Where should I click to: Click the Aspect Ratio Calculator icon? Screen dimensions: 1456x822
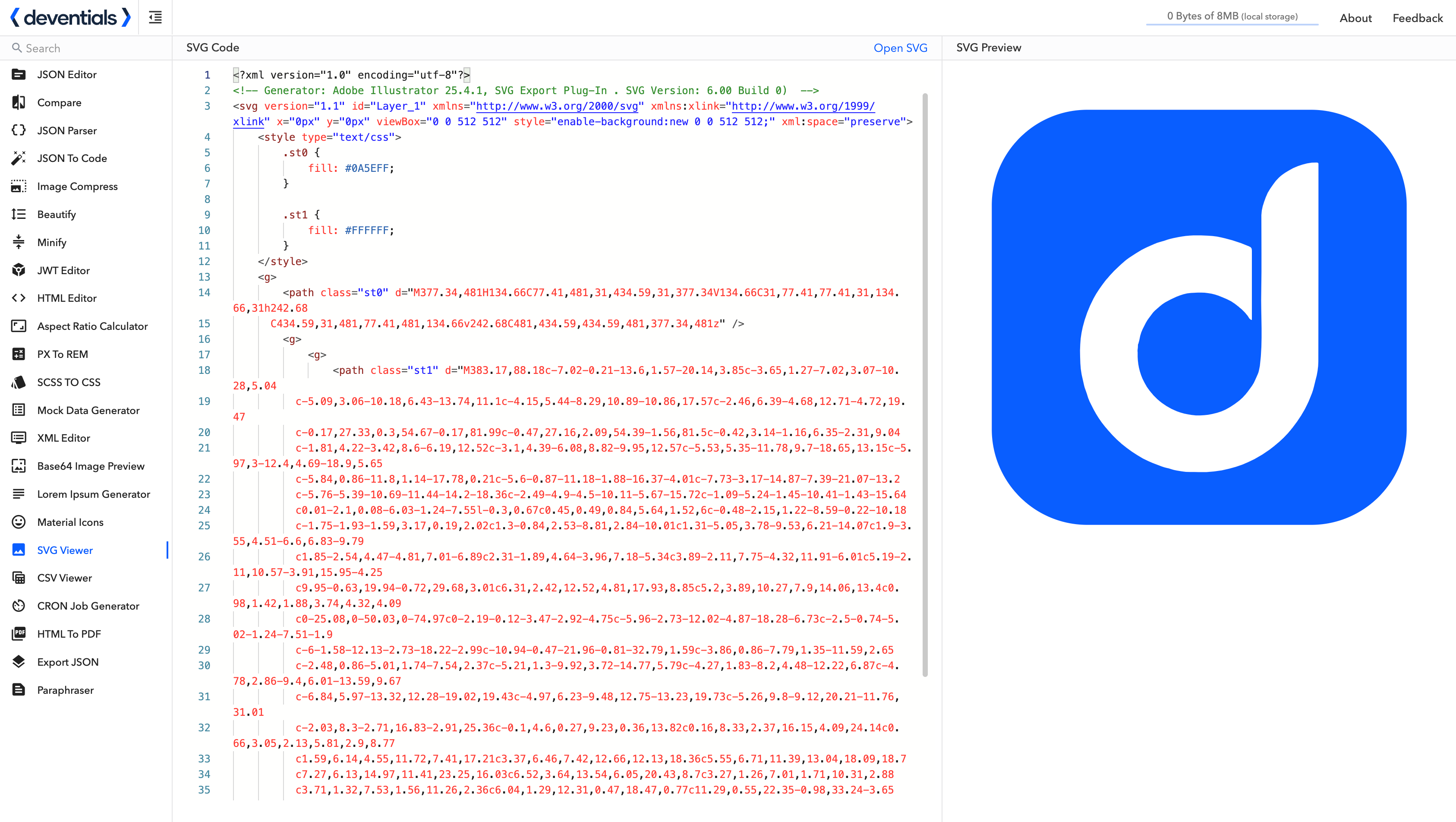[x=19, y=326]
